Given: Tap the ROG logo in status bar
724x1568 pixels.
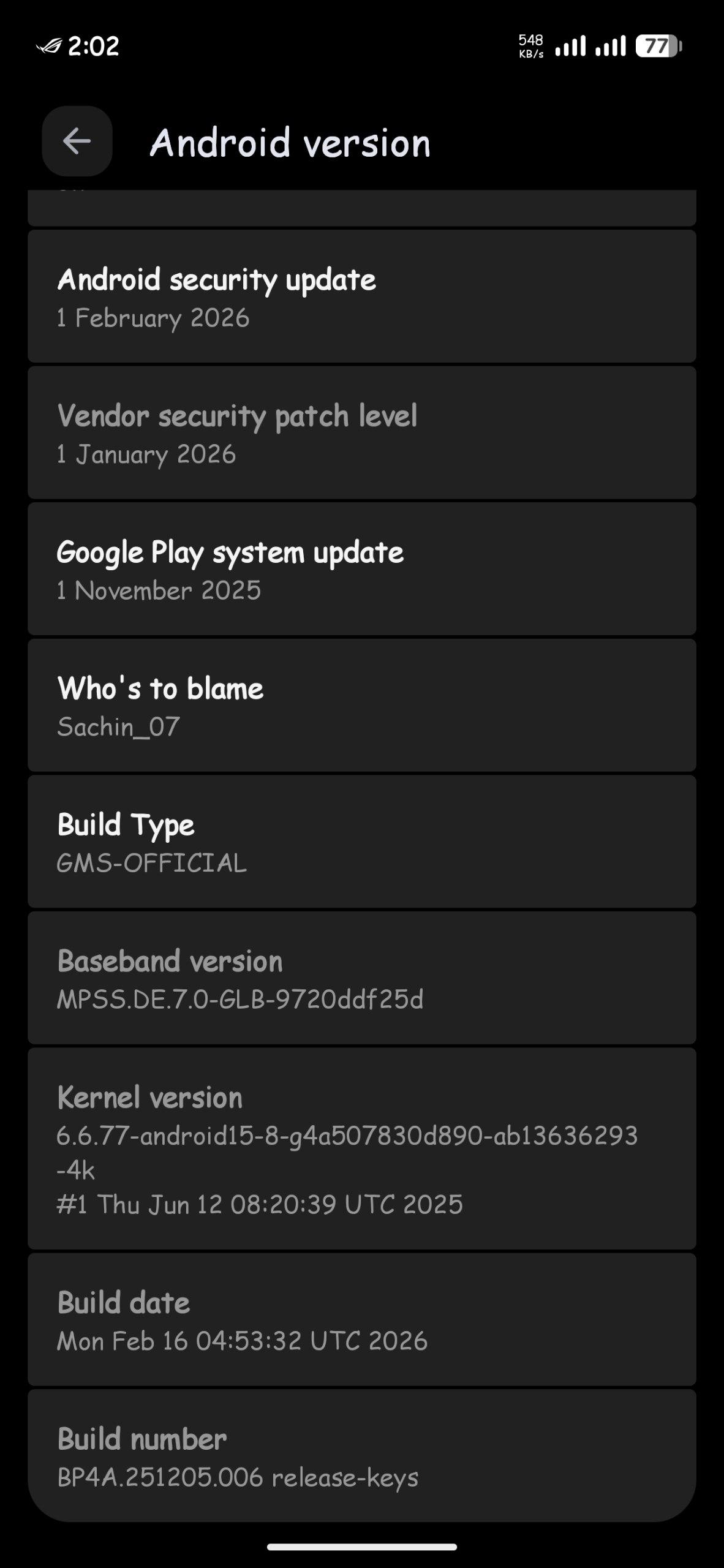Looking at the screenshot, I should click(x=49, y=47).
